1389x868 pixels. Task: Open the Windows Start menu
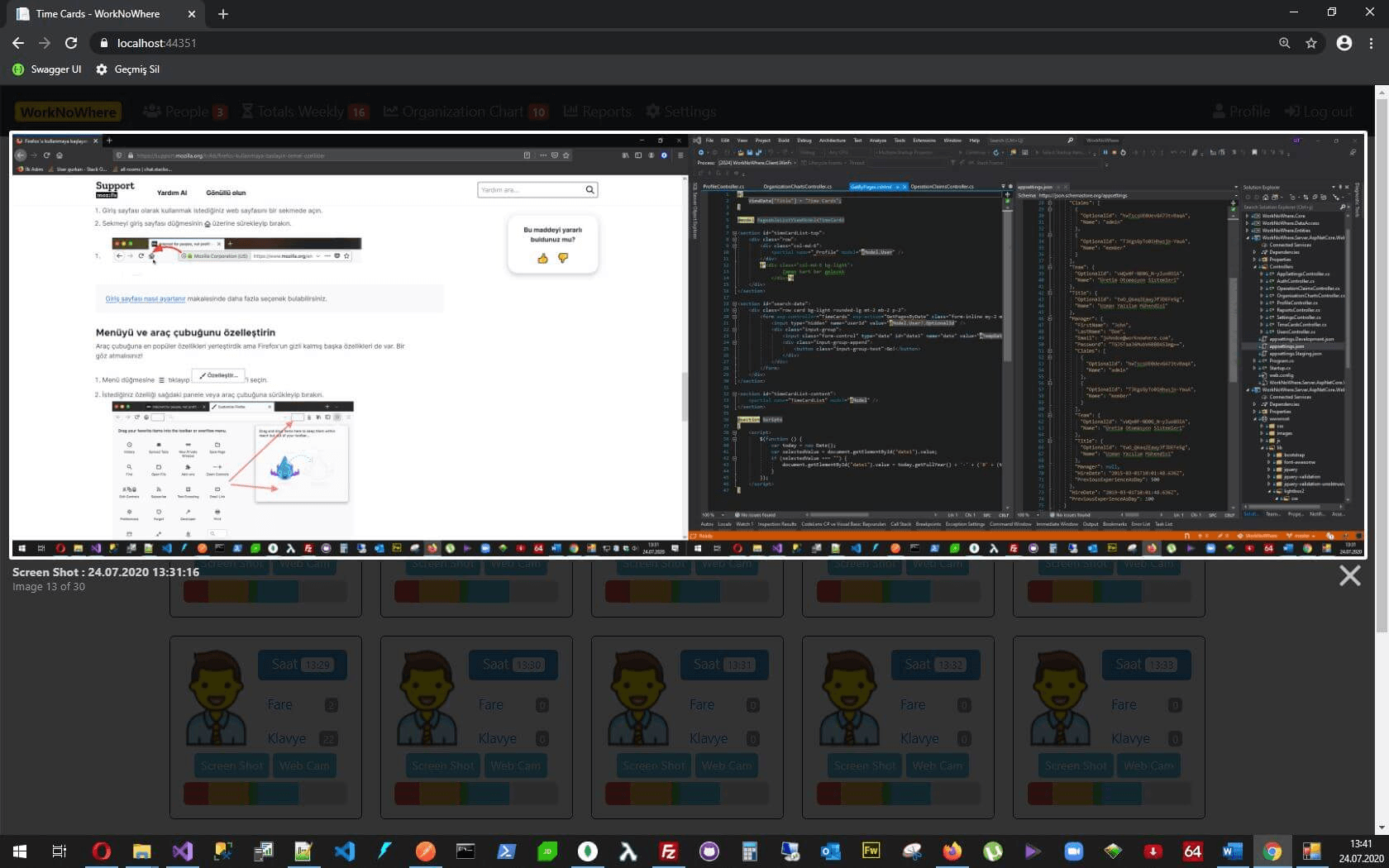tap(20, 851)
